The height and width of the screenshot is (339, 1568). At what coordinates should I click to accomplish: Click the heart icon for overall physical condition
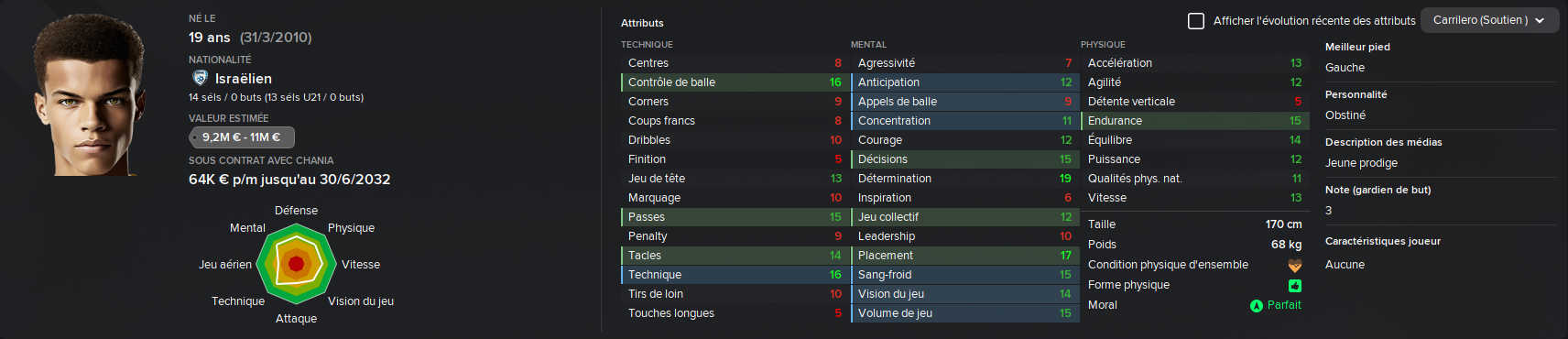click(1295, 266)
